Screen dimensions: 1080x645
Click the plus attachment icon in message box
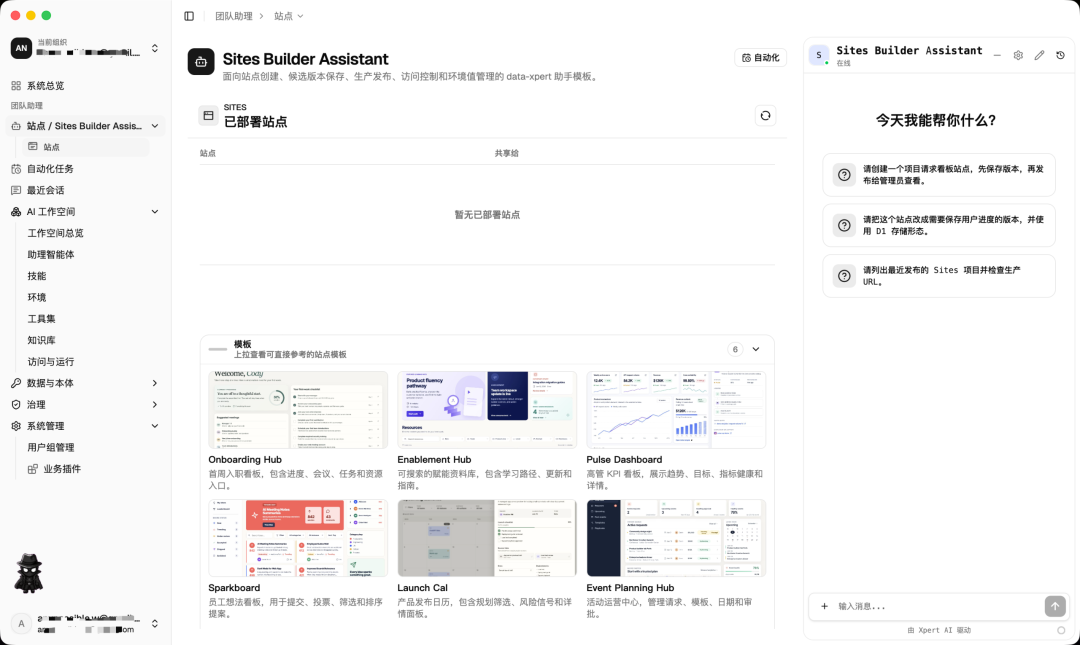point(824,606)
